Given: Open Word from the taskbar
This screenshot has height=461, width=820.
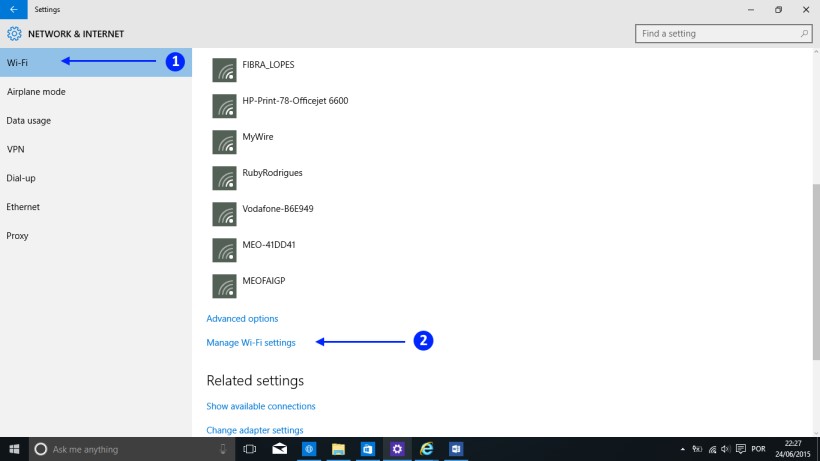Looking at the screenshot, I should tap(456, 449).
